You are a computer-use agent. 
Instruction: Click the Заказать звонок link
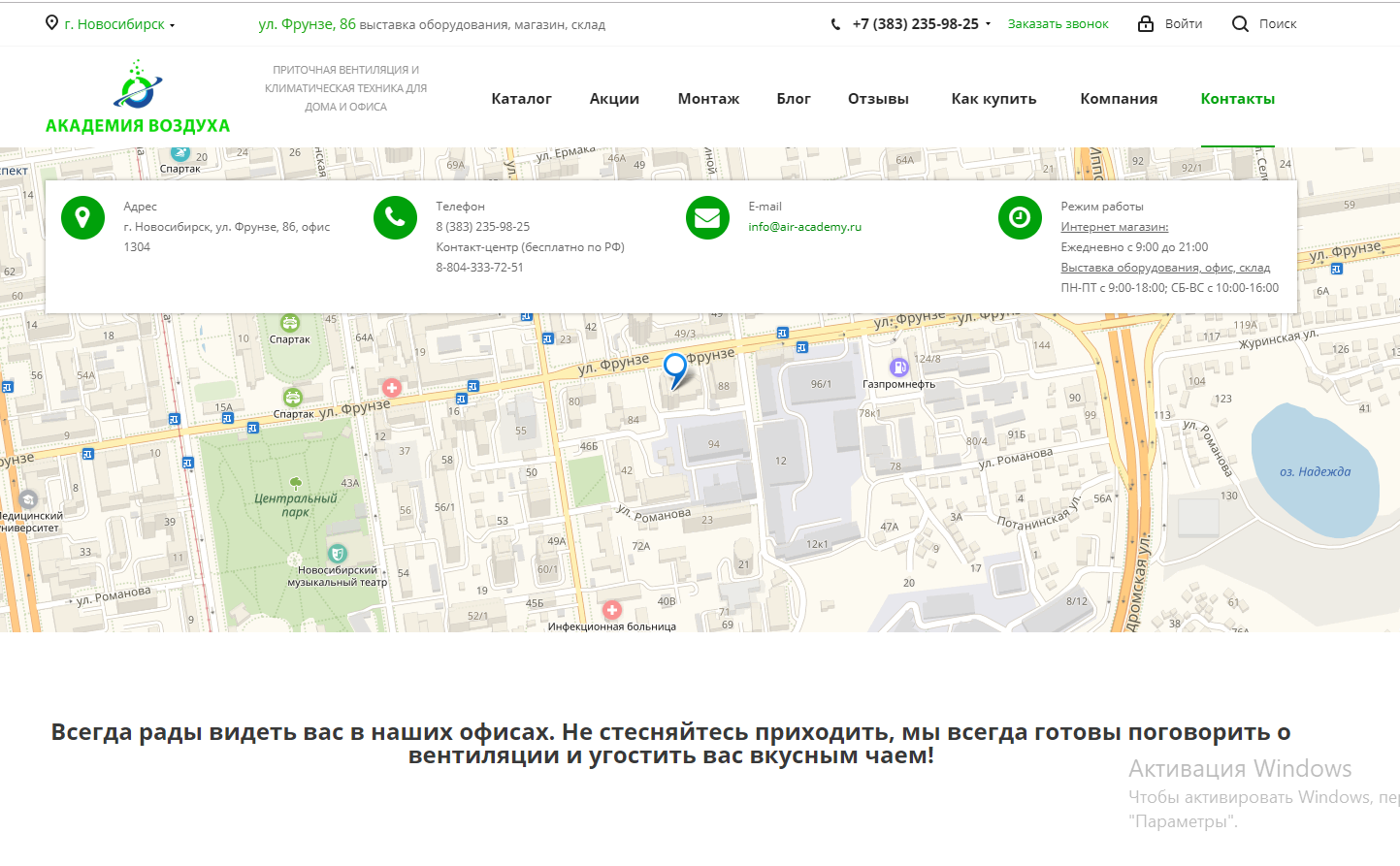click(x=1058, y=24)
